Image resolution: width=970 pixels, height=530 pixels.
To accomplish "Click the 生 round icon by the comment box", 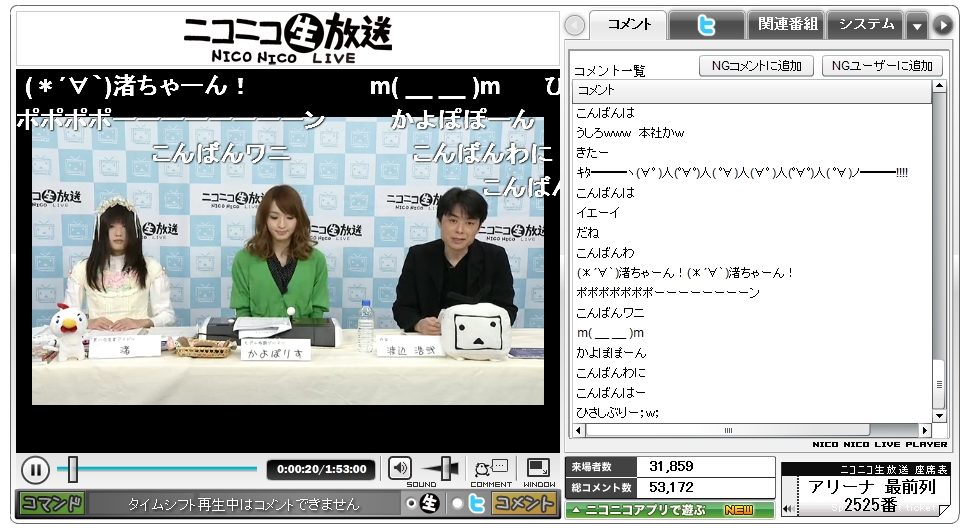I will pos(430,504).
